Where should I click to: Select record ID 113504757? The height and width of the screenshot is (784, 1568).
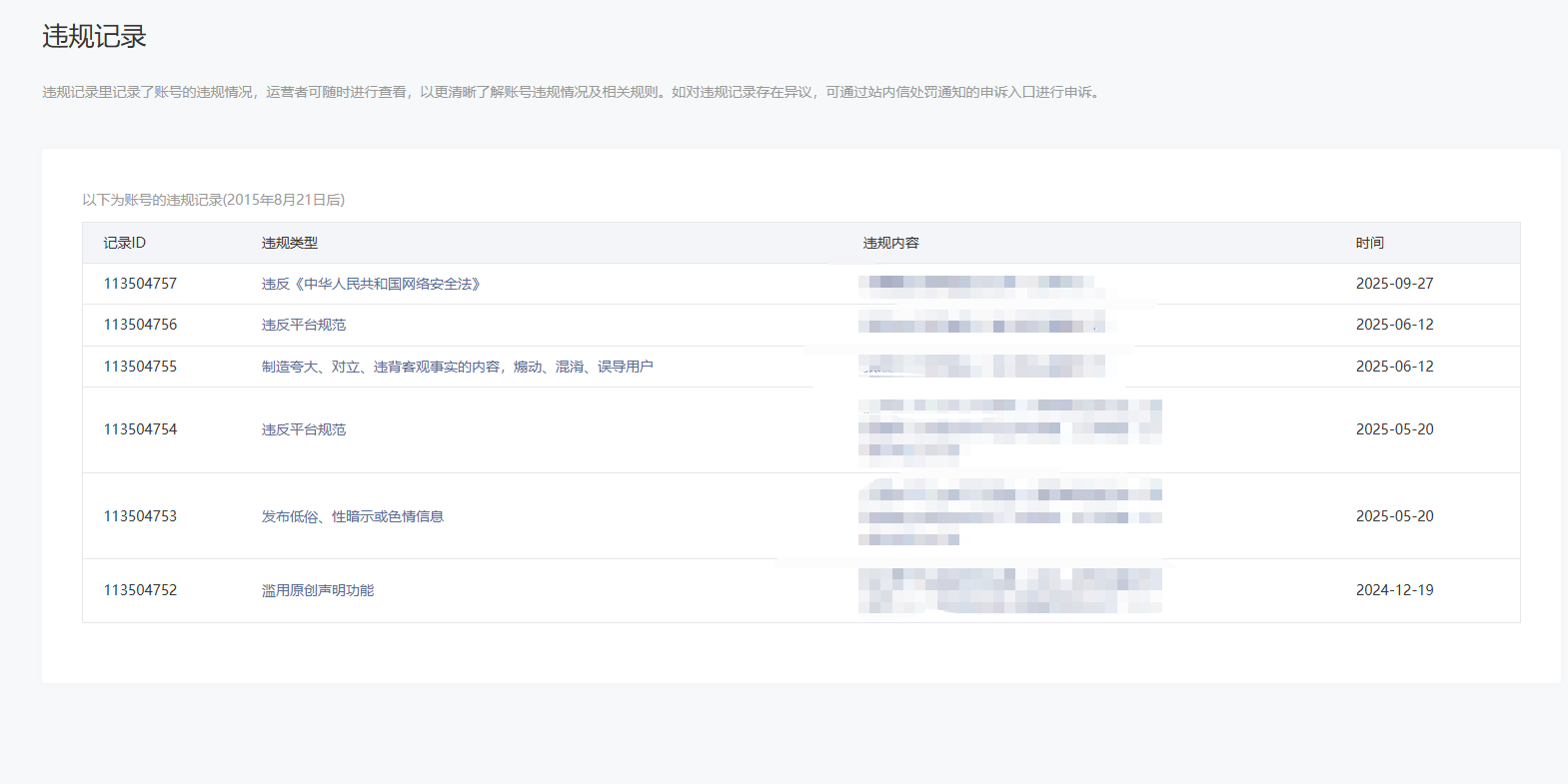click(x=140, y=284)
